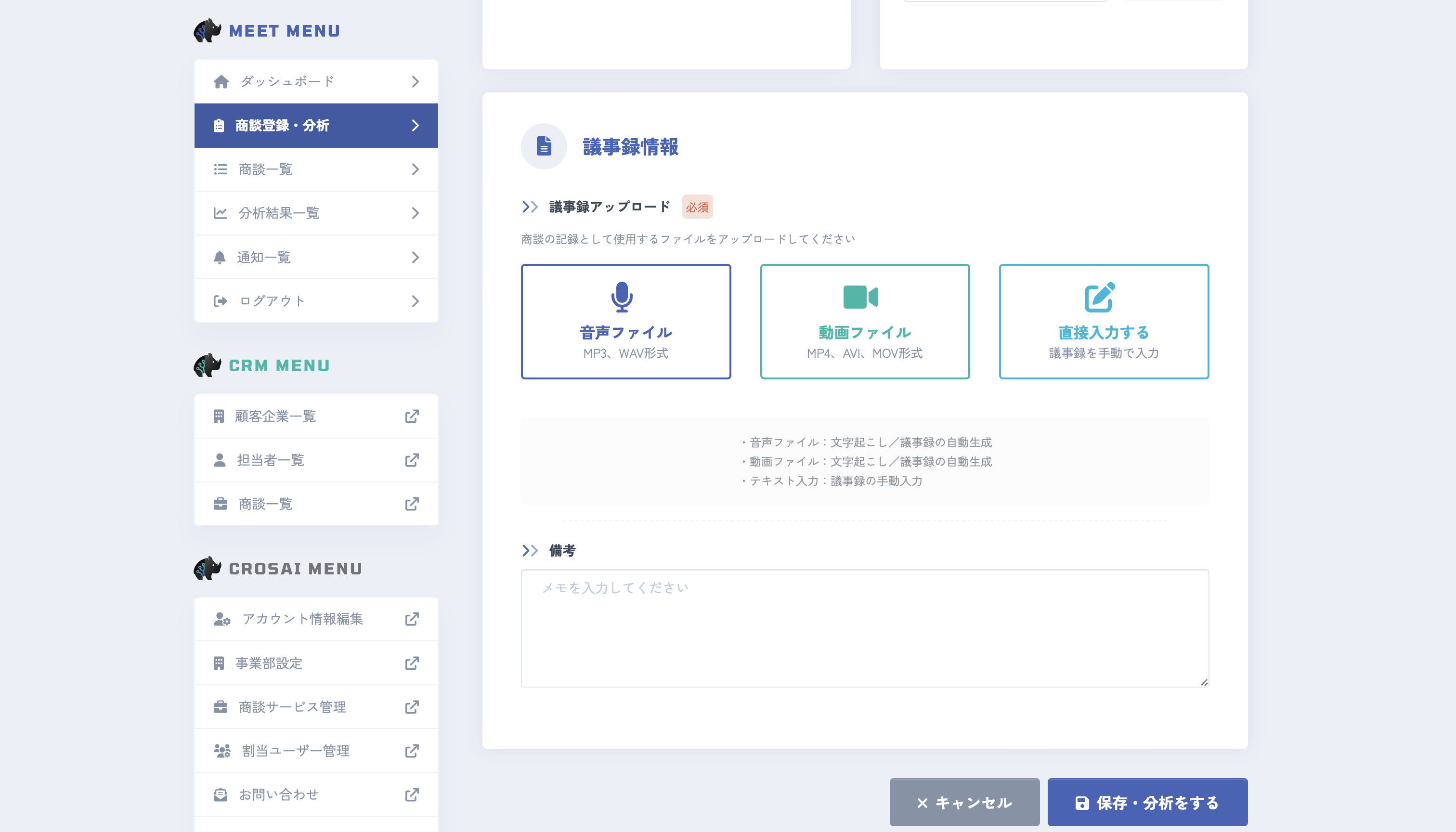The width and height of the screenshot is (1456, 832).
Task: Click the ログアウト sign-out icon
Action: [x=221, y=300]
